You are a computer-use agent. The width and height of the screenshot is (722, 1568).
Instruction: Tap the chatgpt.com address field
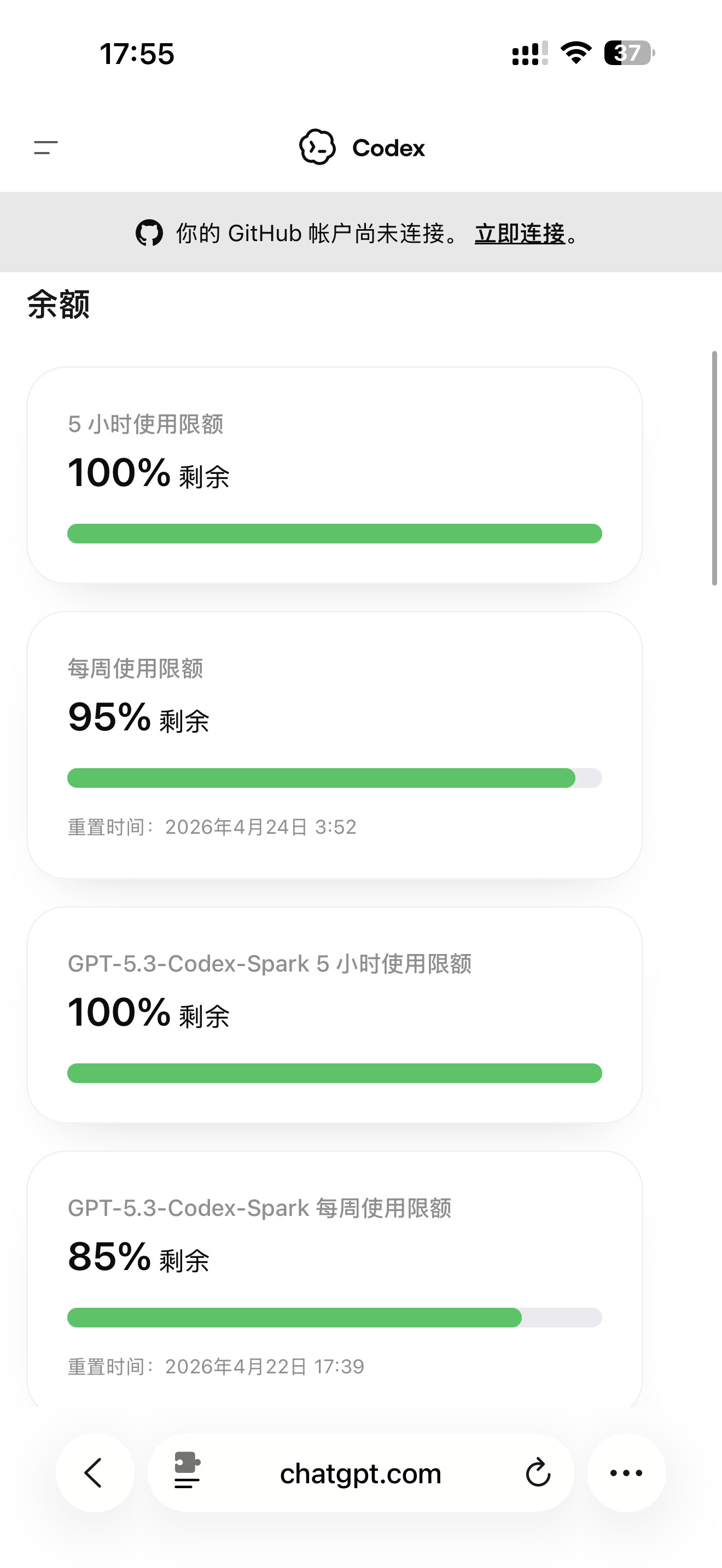coord(360,1473)
